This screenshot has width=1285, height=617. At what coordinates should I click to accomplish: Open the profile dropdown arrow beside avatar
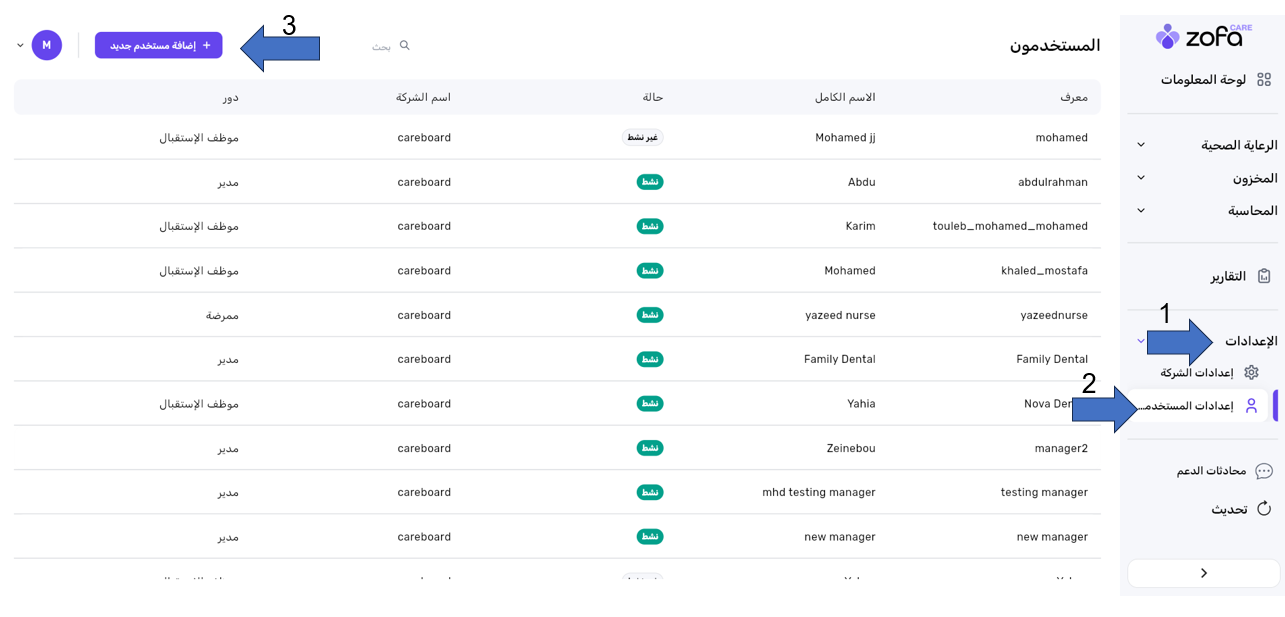[x=20, y=45]
